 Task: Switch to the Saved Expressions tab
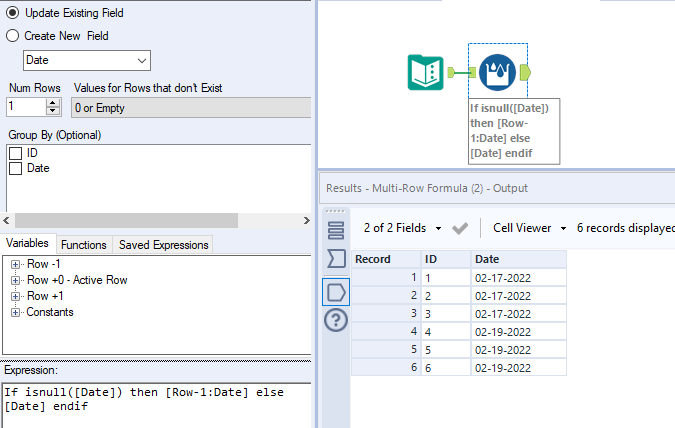coord(164,245)
